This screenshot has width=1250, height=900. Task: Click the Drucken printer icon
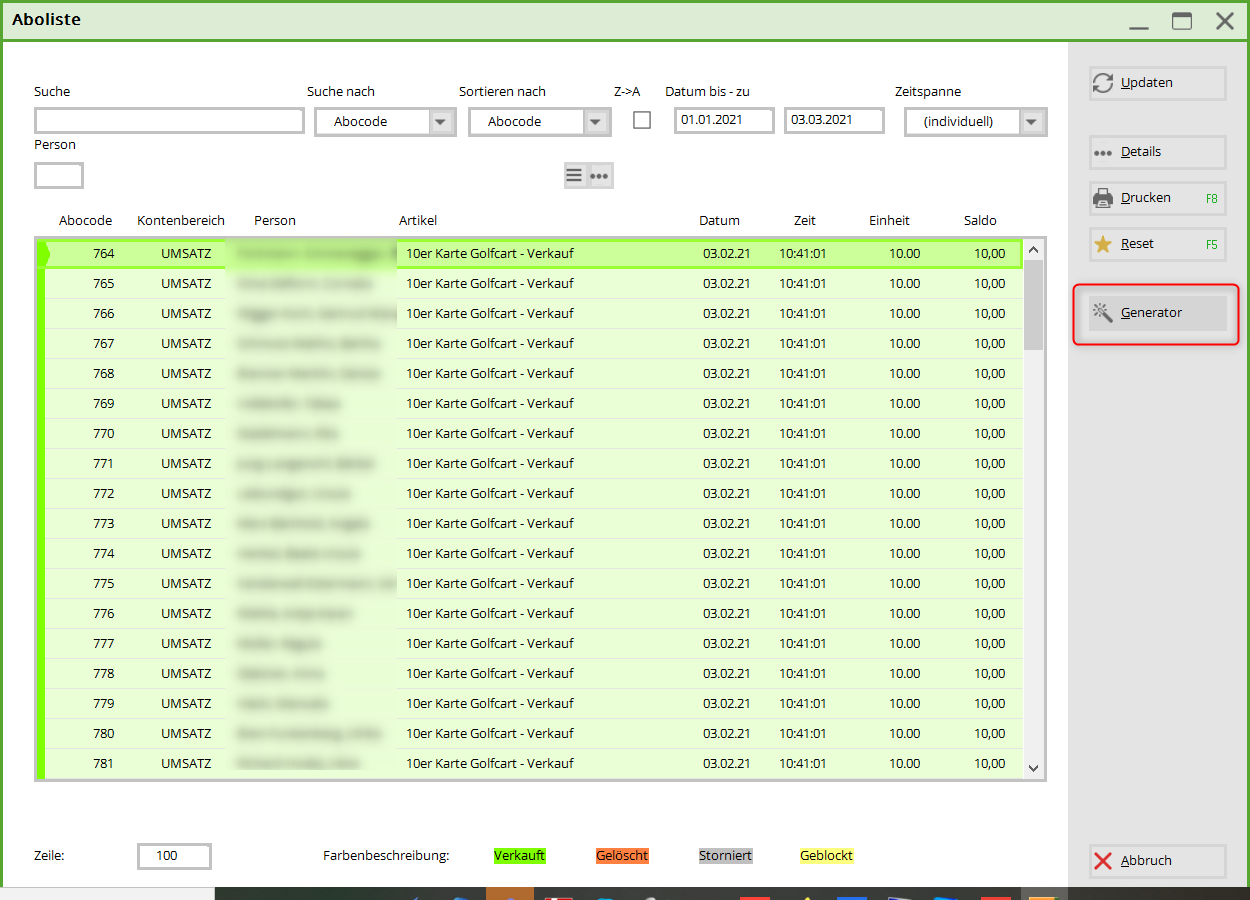[x=1103, y=198]
